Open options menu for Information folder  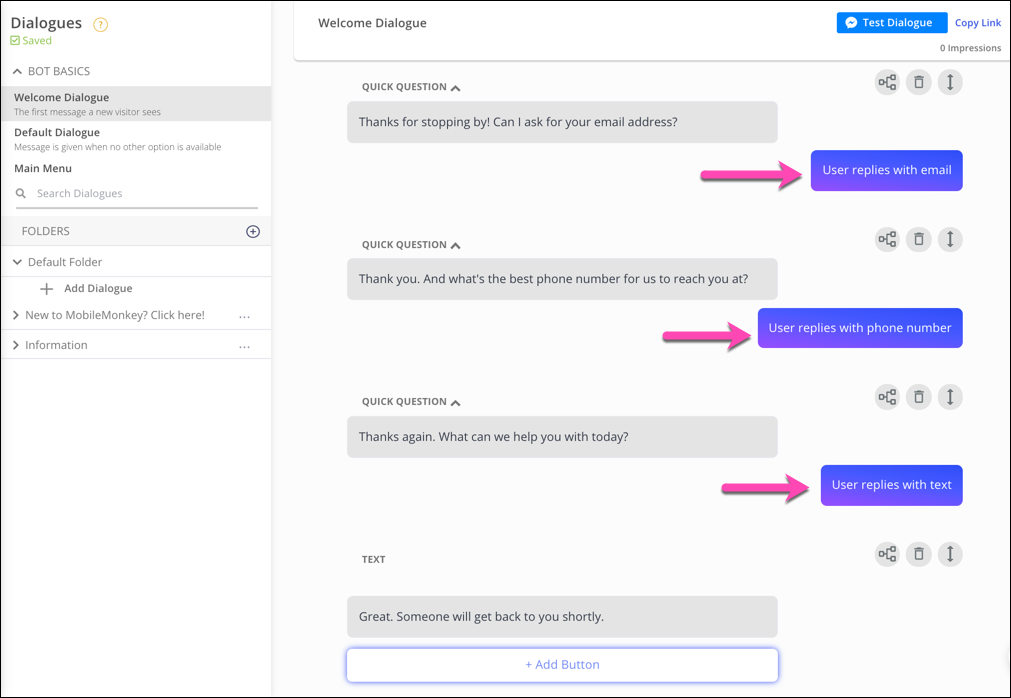tap(245, 346)
